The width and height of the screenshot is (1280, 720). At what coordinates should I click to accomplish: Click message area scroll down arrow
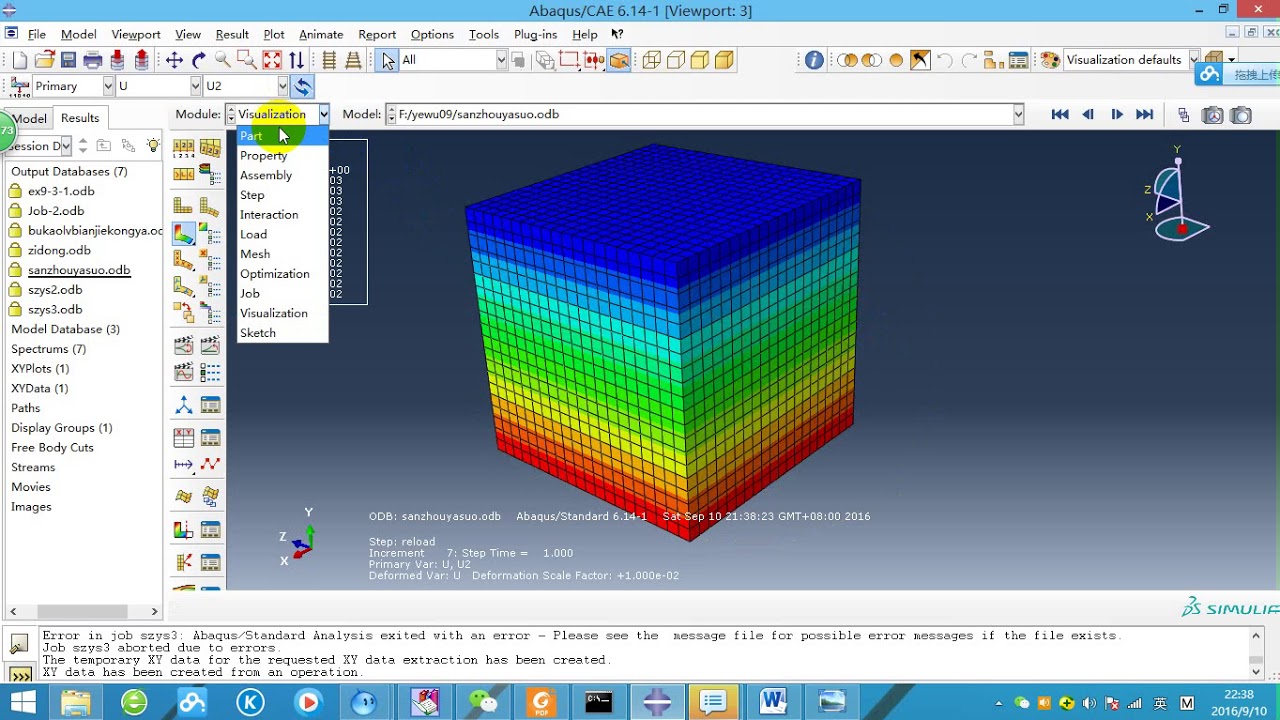coord(1257,671)
